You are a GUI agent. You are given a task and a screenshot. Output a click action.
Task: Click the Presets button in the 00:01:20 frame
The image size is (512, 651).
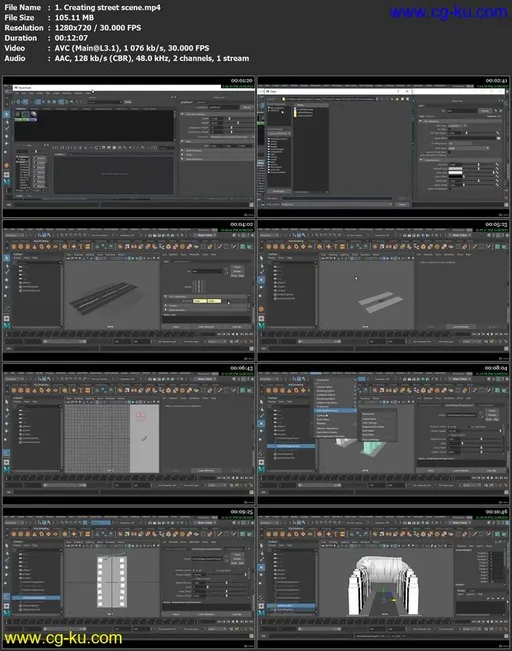247,107
